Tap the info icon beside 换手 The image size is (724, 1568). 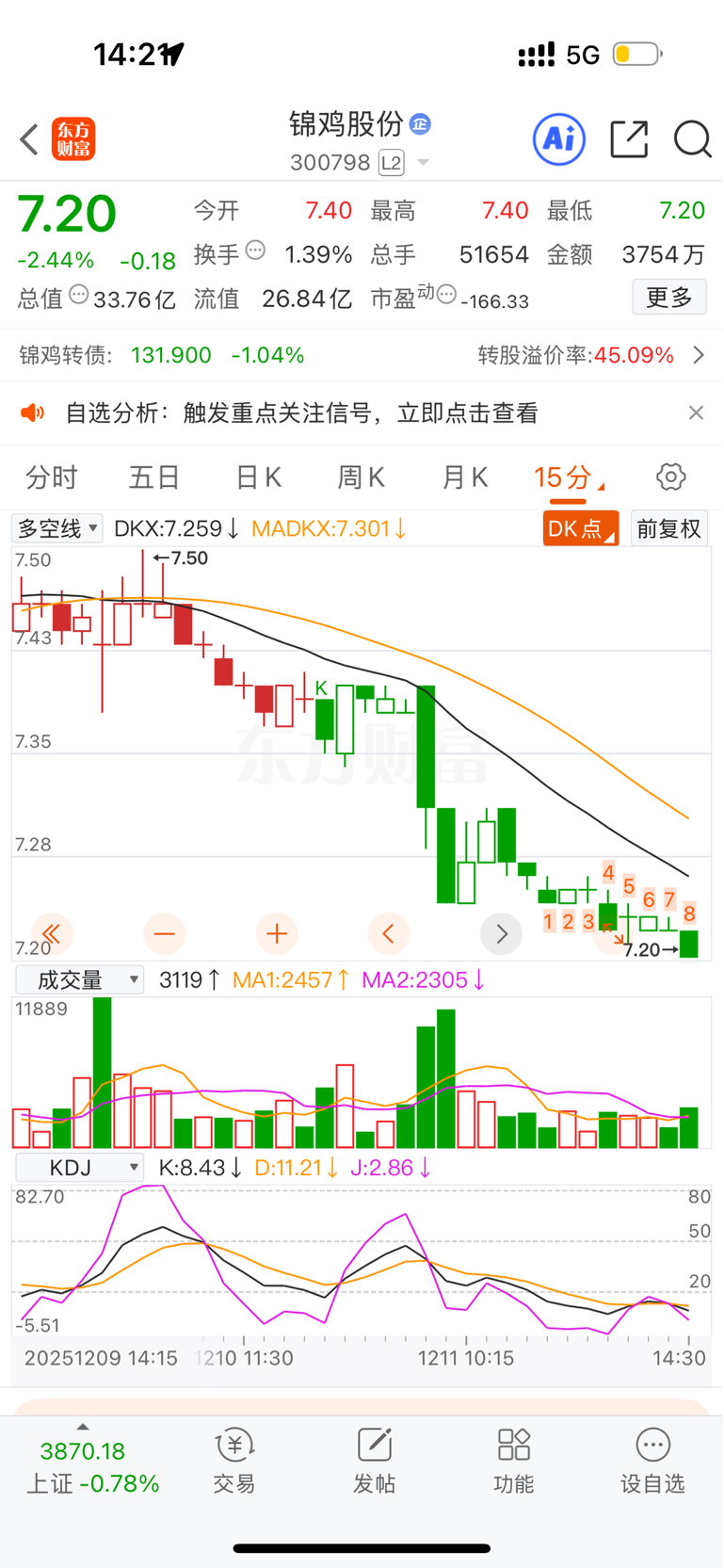tap(255, 251)
